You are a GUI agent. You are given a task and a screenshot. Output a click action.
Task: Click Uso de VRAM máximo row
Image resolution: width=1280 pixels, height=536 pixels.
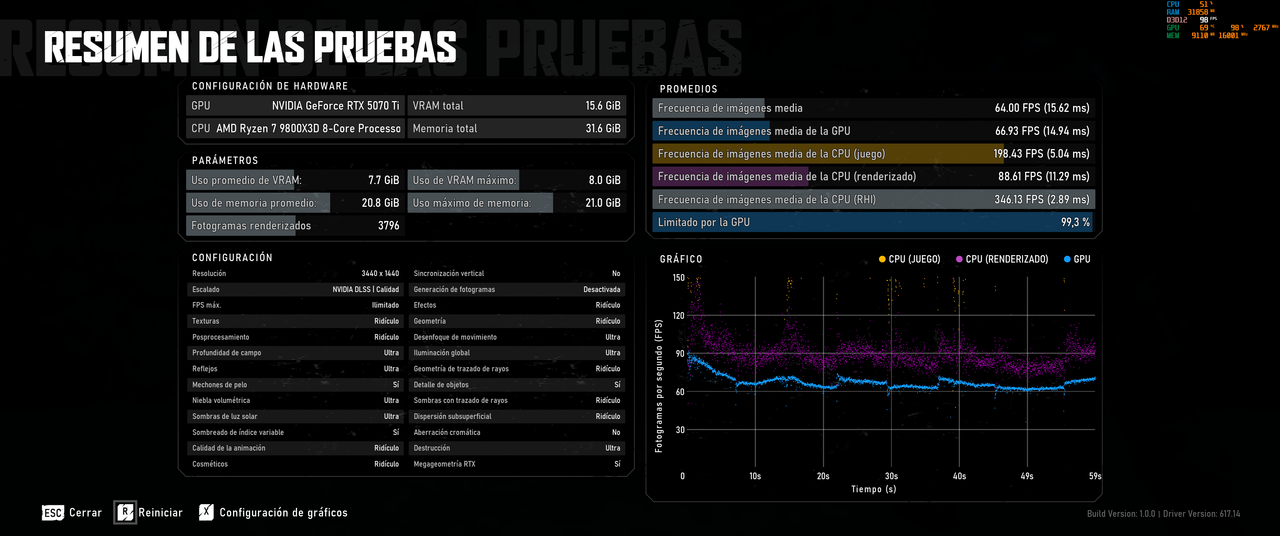[516, 181]
